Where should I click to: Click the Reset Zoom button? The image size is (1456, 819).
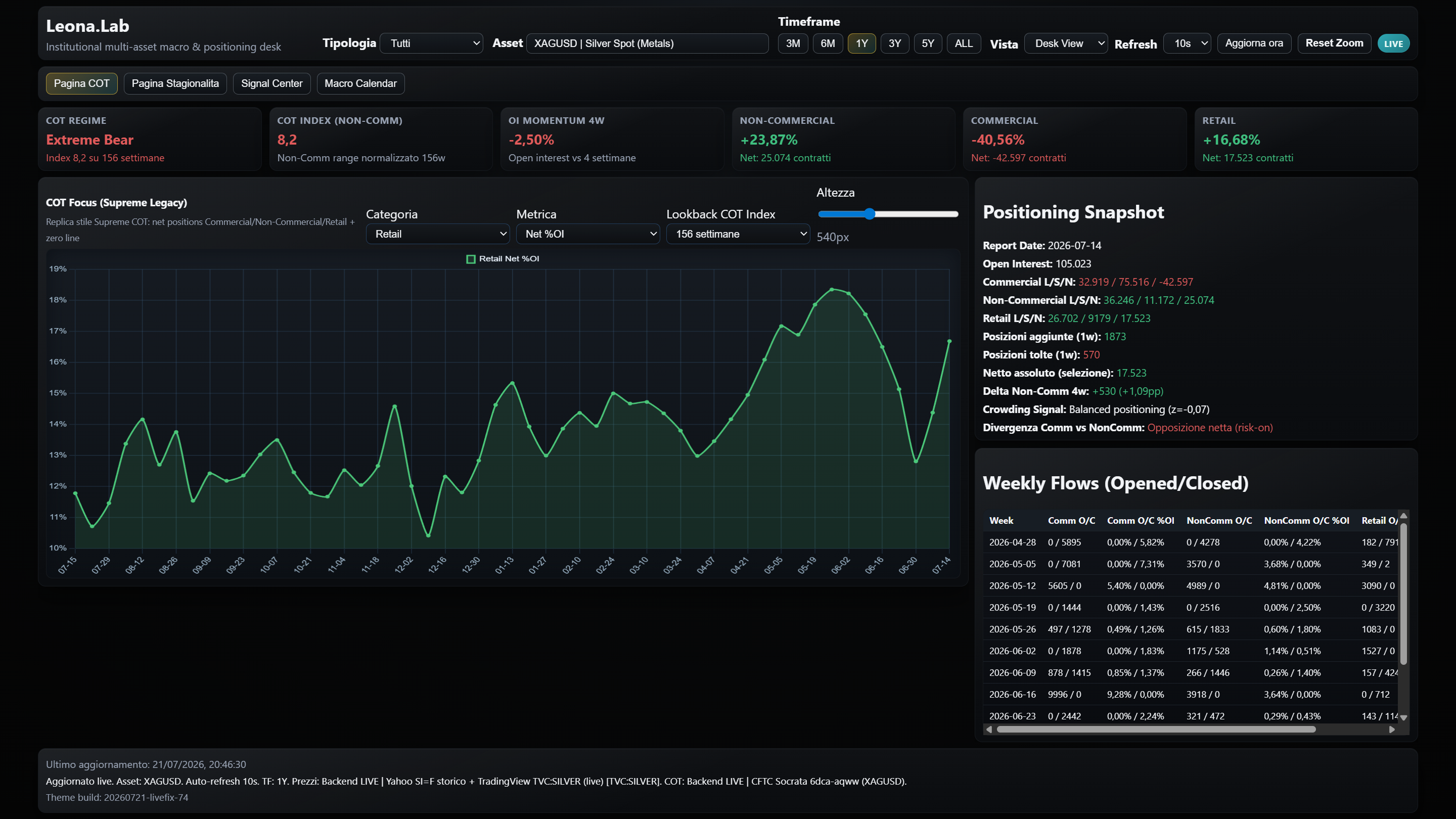pos(1334,43)
